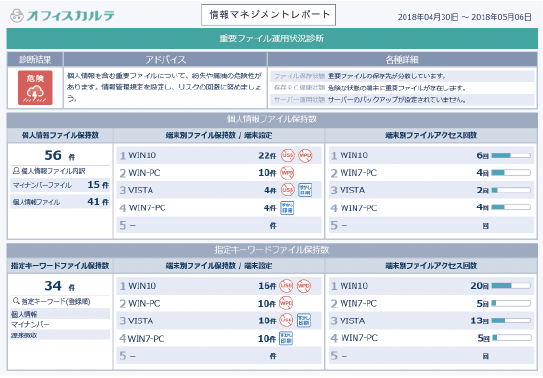The image size is (543, 378).
Task: Click the すかし印刷 icon on VISTA 10件 row
Action: tap(304, 320)
